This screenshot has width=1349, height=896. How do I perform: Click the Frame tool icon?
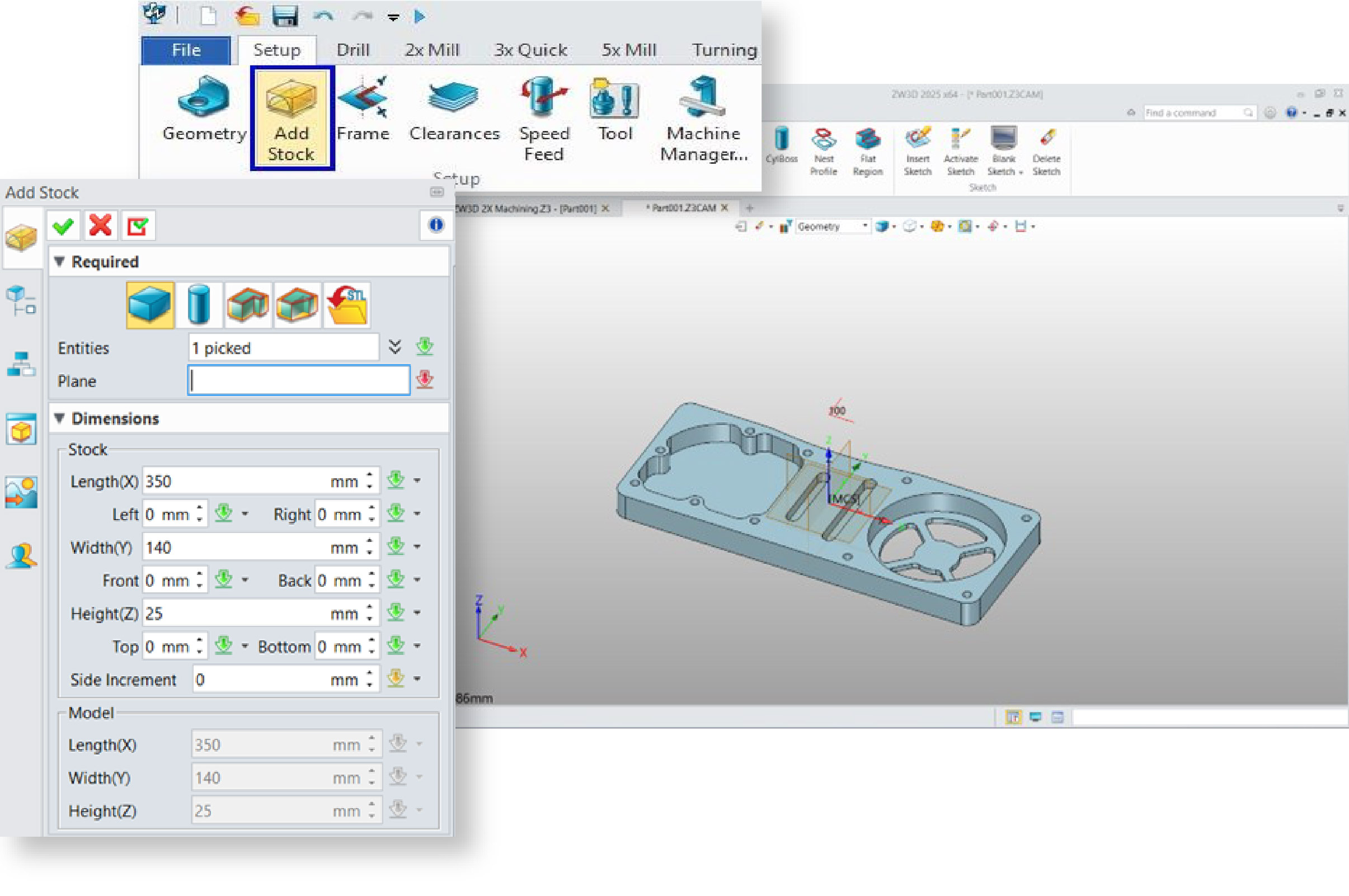coord(363,109)
